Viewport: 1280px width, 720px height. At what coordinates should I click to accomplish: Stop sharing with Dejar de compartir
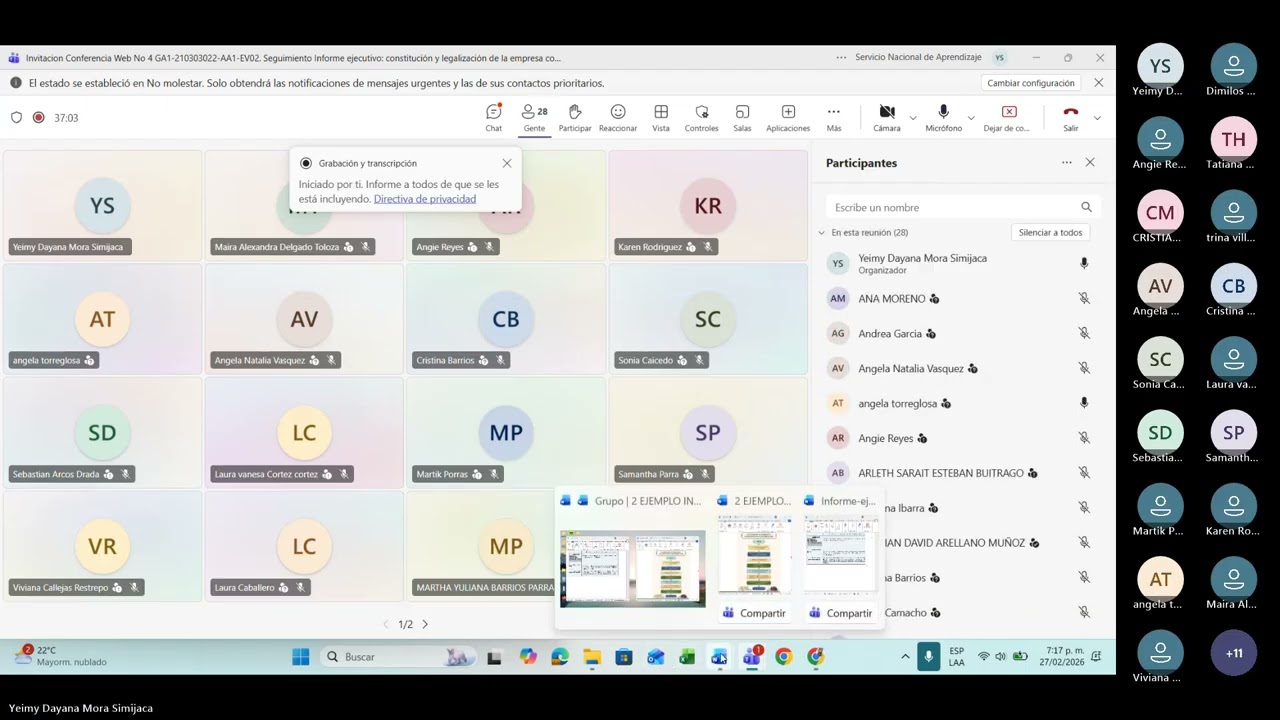[1007, 117]
